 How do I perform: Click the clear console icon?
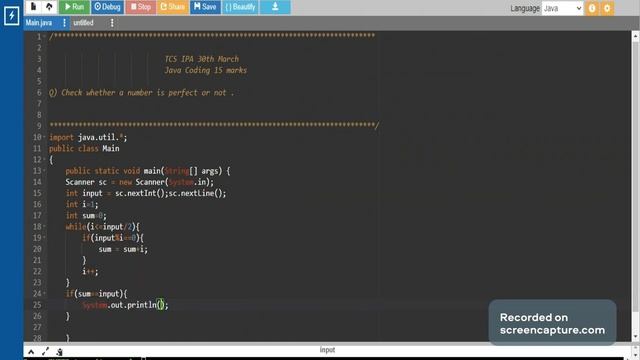pyautogui.click(x=60, y=351)
